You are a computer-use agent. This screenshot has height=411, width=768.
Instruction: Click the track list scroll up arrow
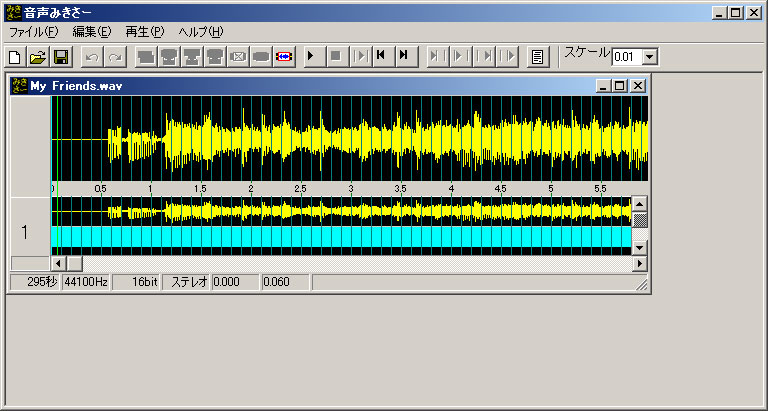pyautogui.click(x=640, y=204)
